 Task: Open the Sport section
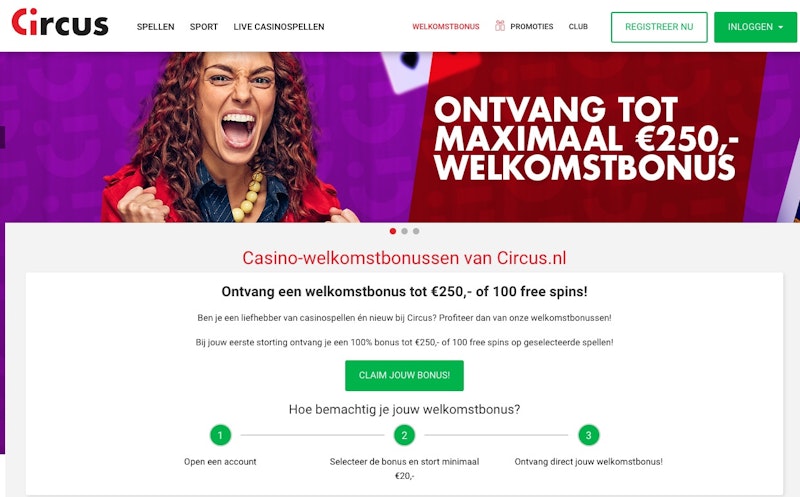[204, 27]
